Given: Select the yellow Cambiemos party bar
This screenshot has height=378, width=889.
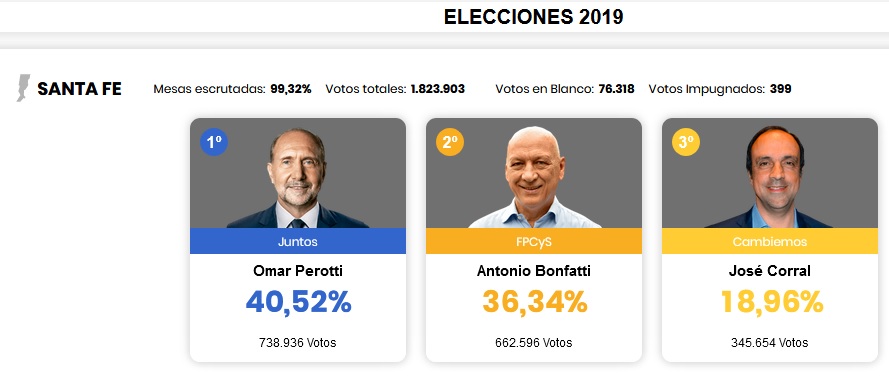Looking at the screenshot, I should coord(769,241).
